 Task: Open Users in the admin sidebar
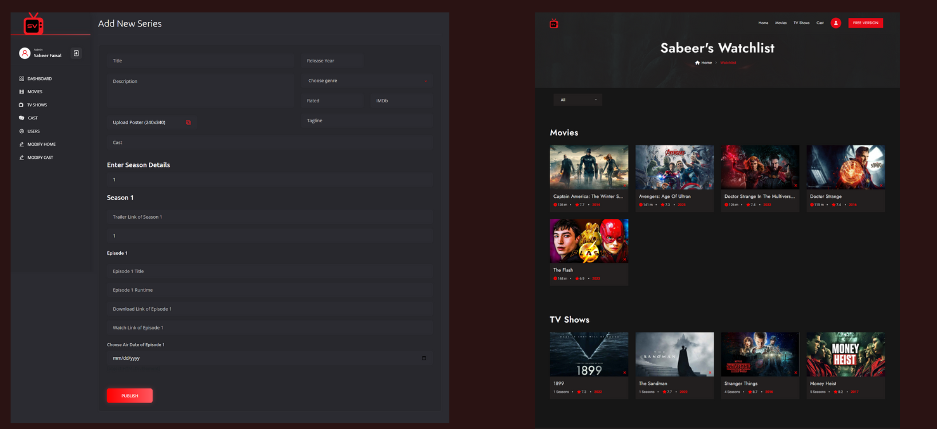(x=30, y=131)
